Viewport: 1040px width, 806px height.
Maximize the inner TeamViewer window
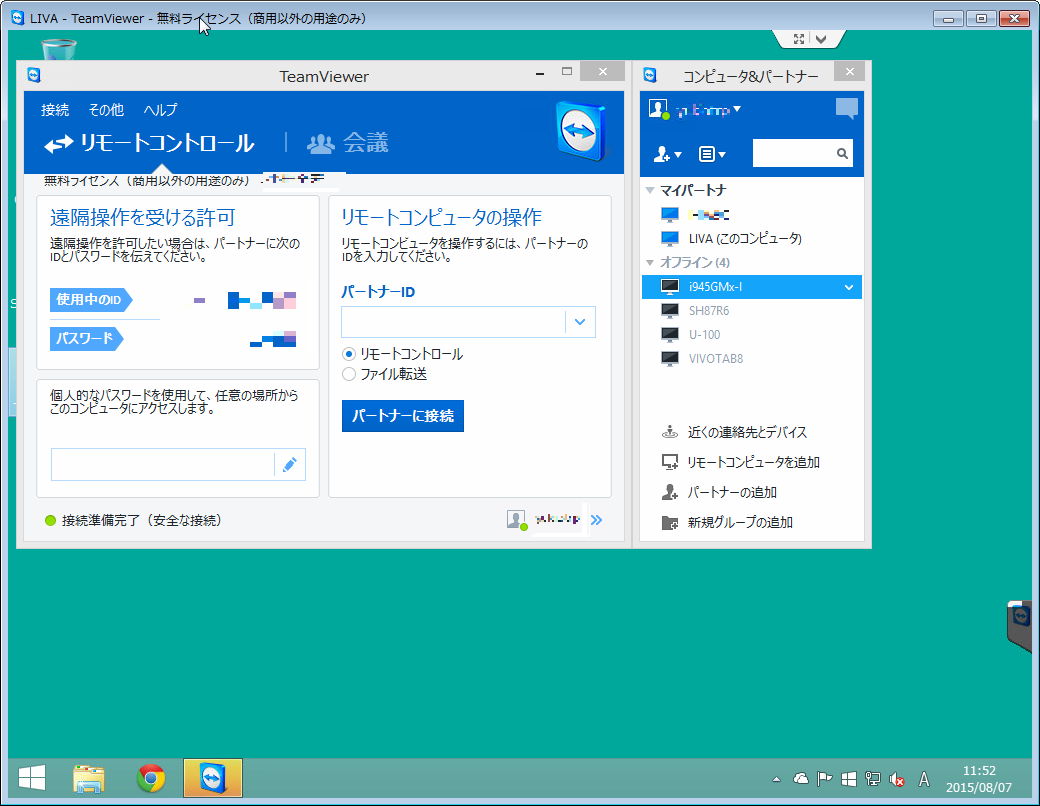tap(566, 72)
